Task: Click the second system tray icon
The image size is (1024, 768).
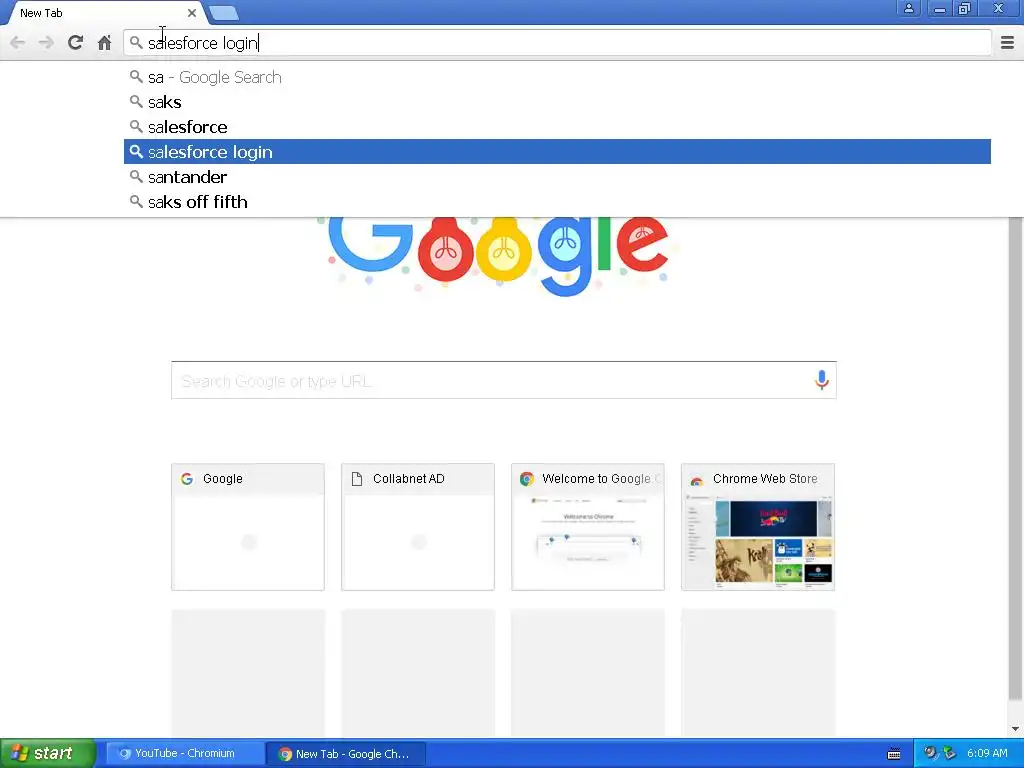Action: click(x=949, y=753)
